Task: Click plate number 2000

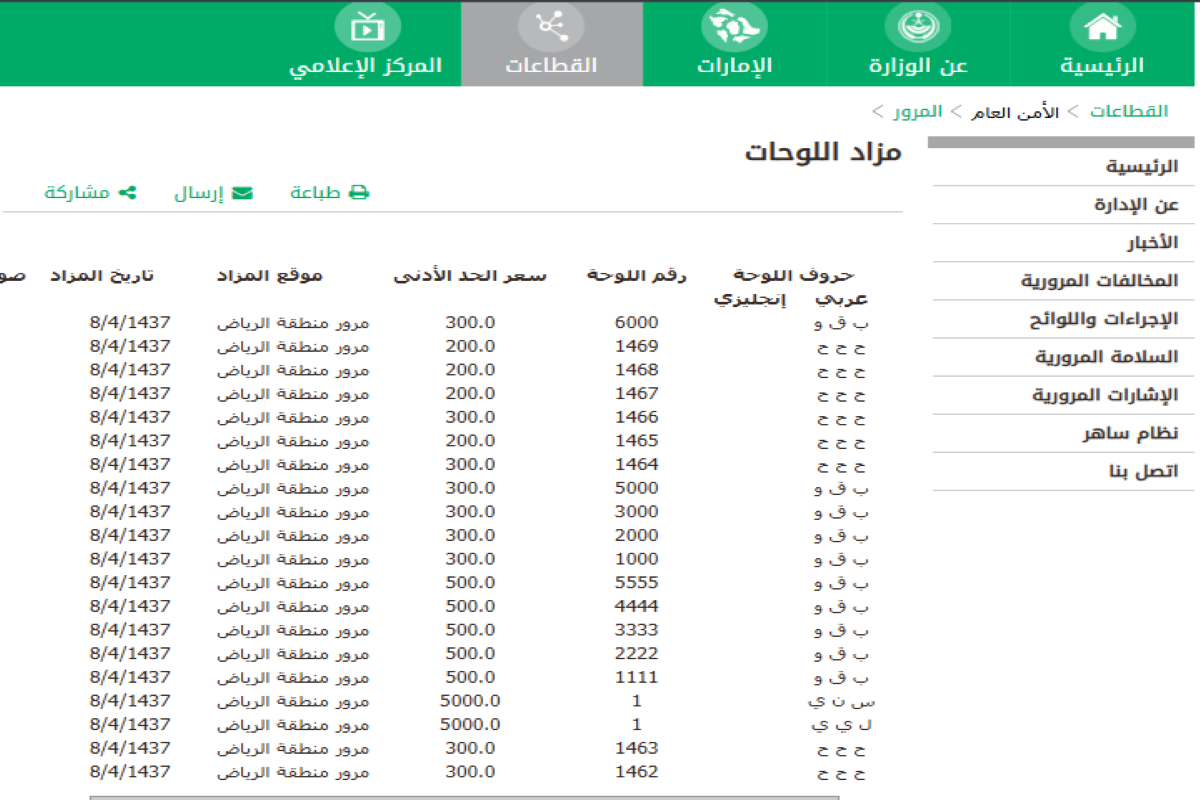Action: point(637,535)
